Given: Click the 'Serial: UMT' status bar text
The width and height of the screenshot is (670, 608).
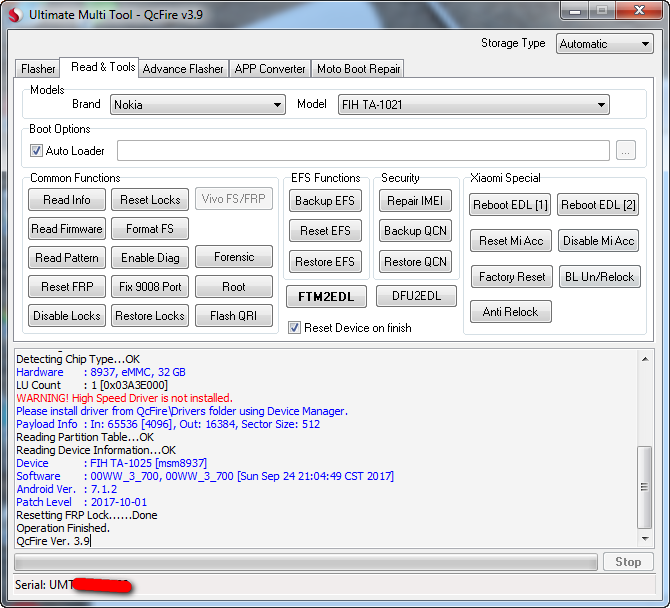Looking at the screenshot, I should tap(44, 585).
